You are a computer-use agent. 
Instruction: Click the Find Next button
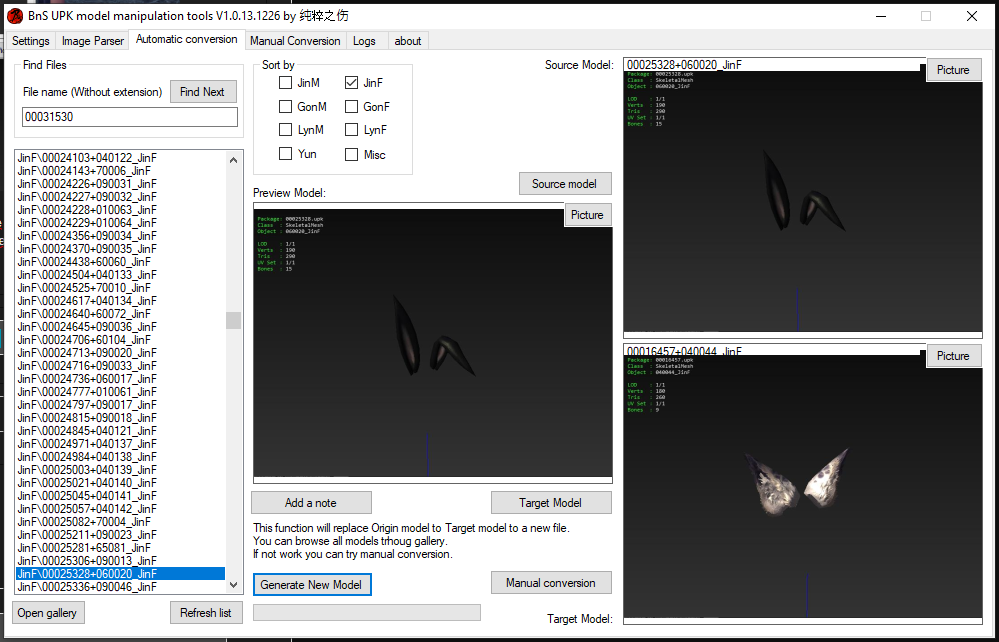(x=203, y=92)
